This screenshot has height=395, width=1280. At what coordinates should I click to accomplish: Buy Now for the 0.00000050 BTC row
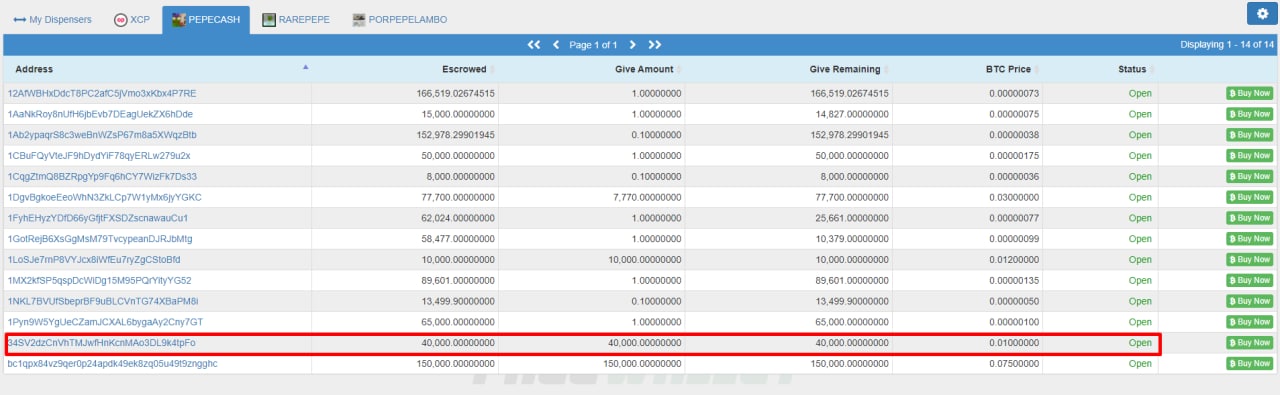coord(1250,301)
